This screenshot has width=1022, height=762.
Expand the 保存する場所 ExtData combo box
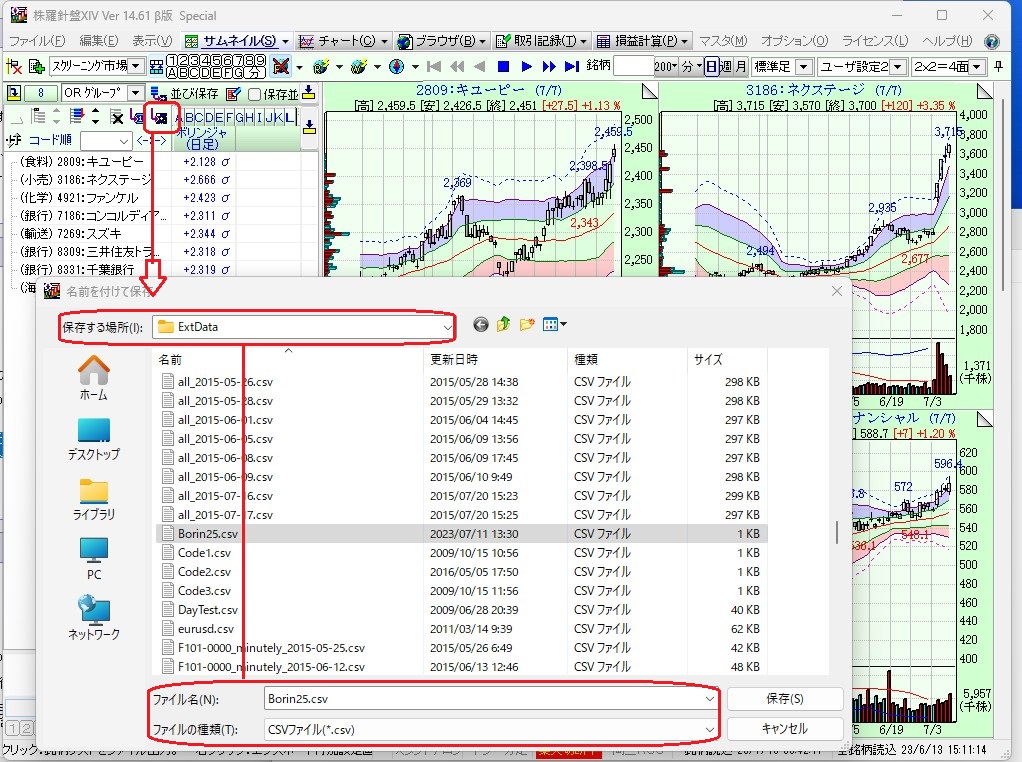pos(447,327)
